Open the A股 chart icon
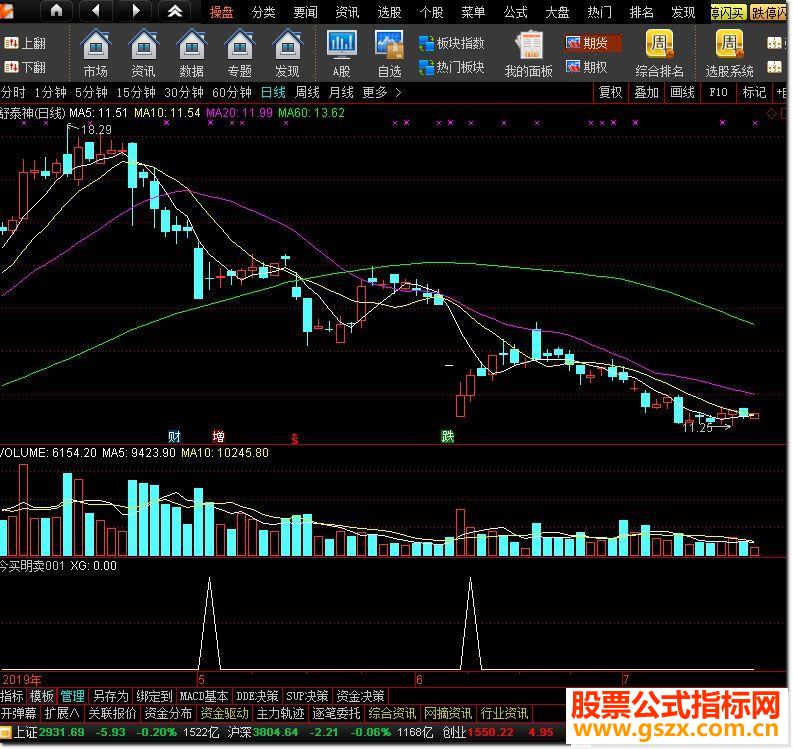The height and width of the screenshot is (749, 793). pos(342,53)
